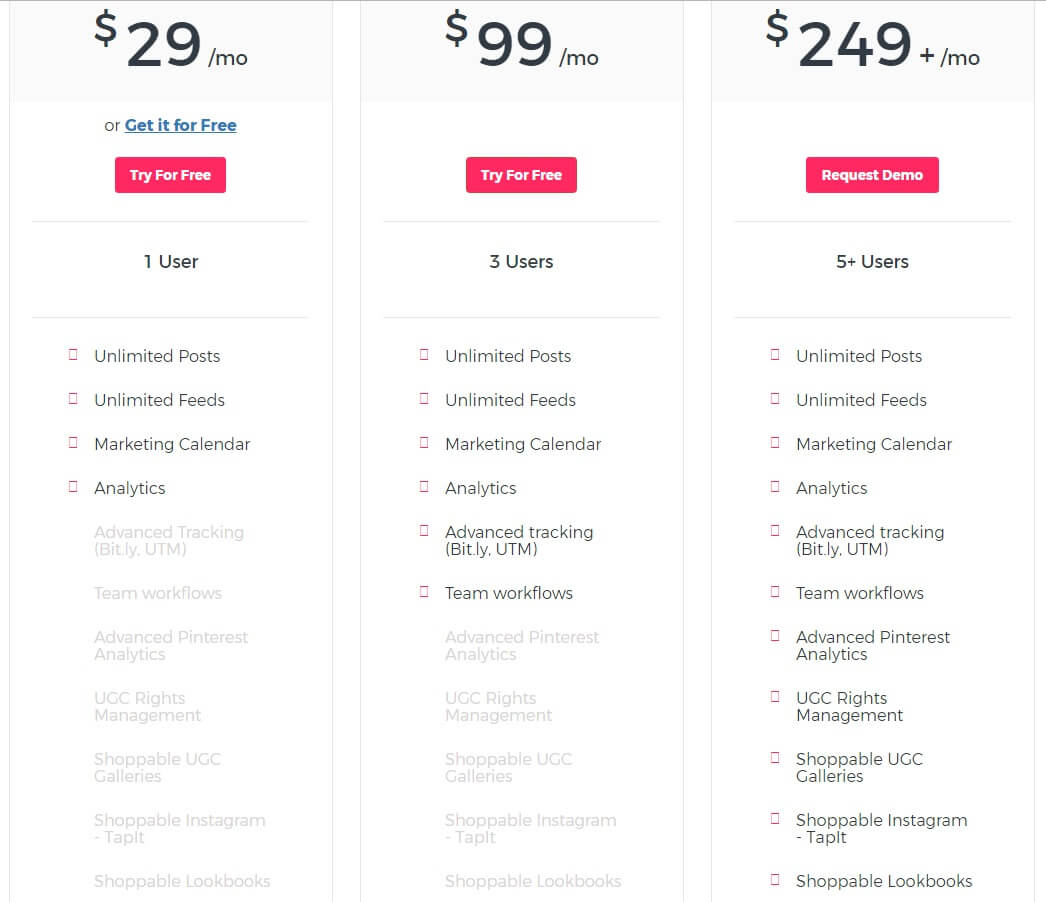
Task: Click the 3 Users label
Action: coord(521,262)
